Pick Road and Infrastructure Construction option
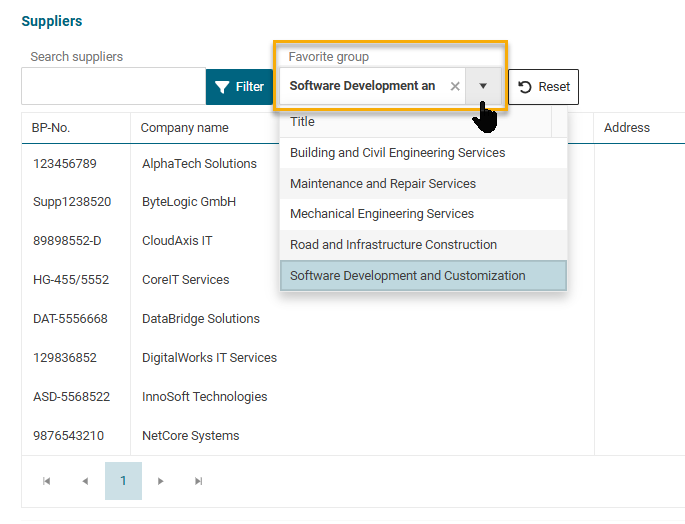Image resolution: width=685 pixels, height=524 pixels. pyautogui.click(x=393, y=245)
